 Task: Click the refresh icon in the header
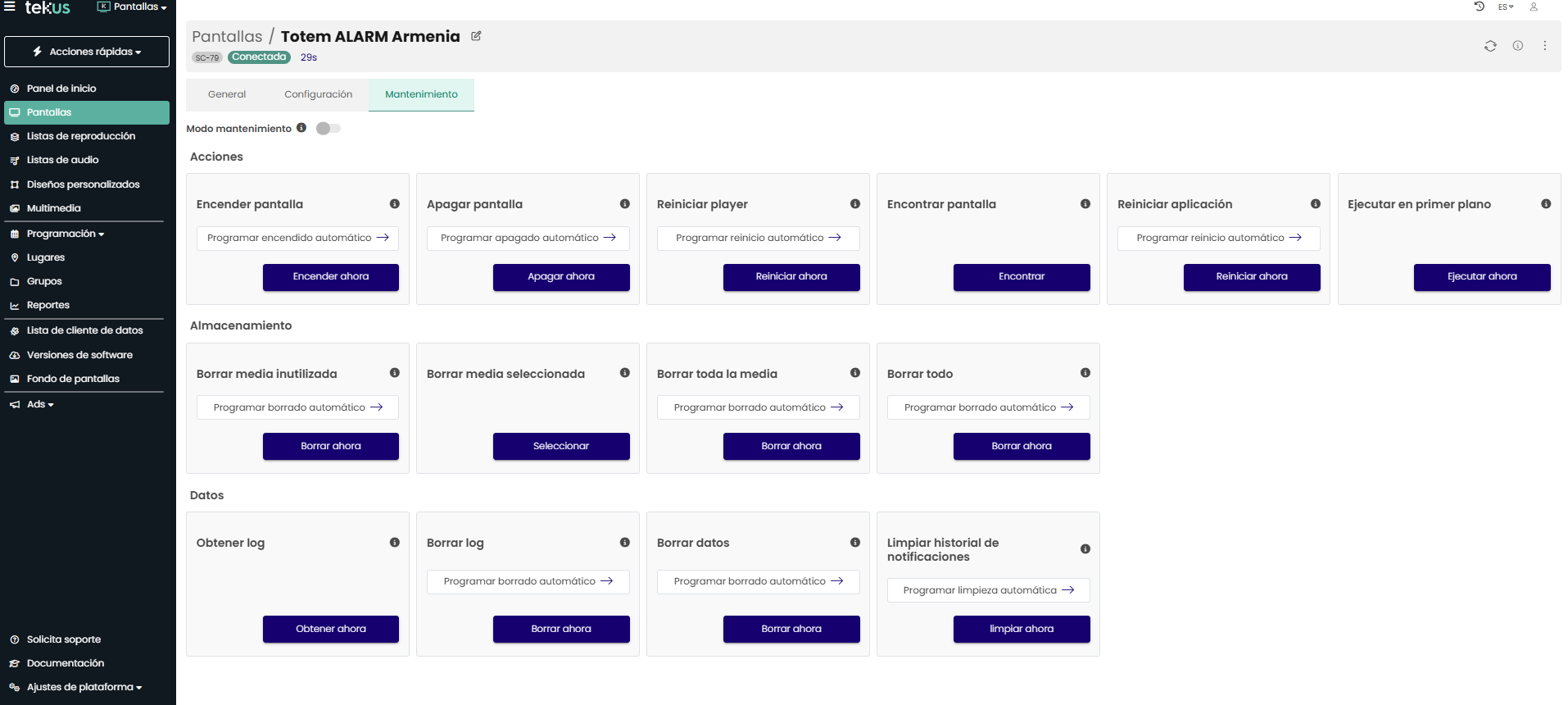(1490, 46)
